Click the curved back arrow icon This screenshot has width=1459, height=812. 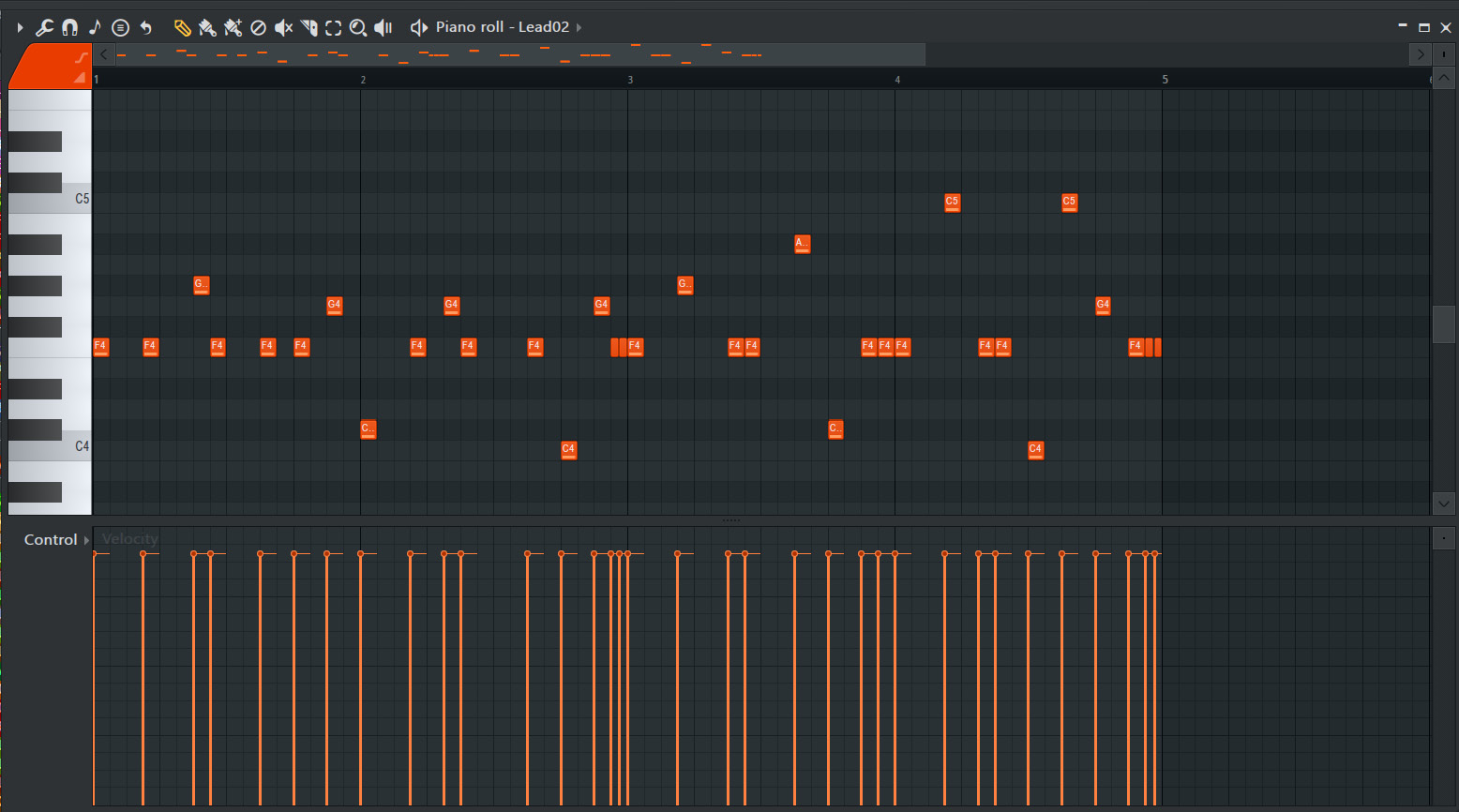pyautogui.click(x=145, y=28)
